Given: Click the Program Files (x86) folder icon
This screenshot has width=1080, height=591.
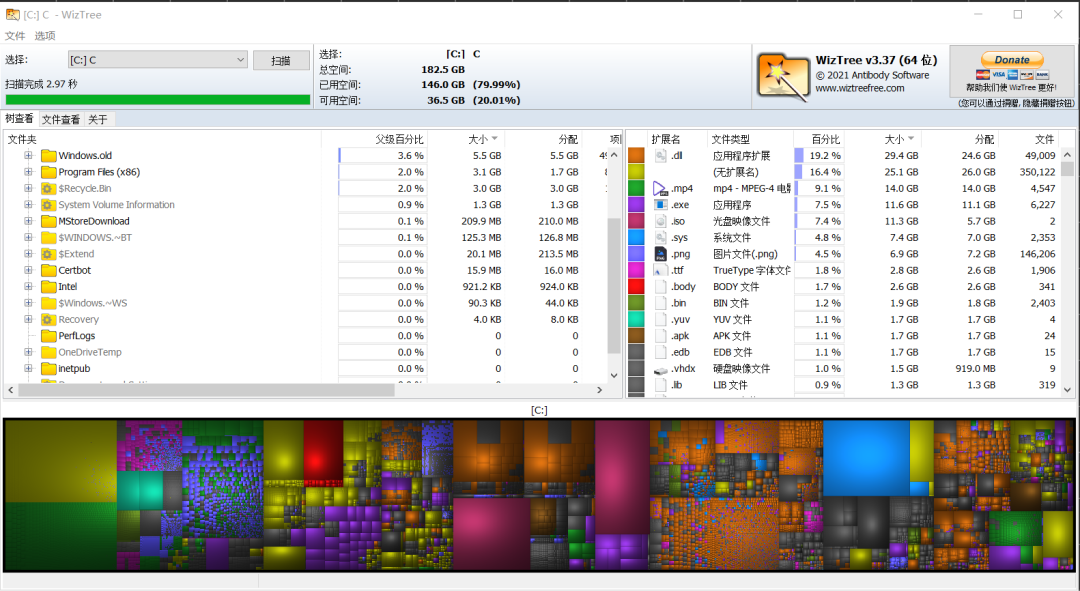Looking at the screenshot, I should click(x=48, y=172).
